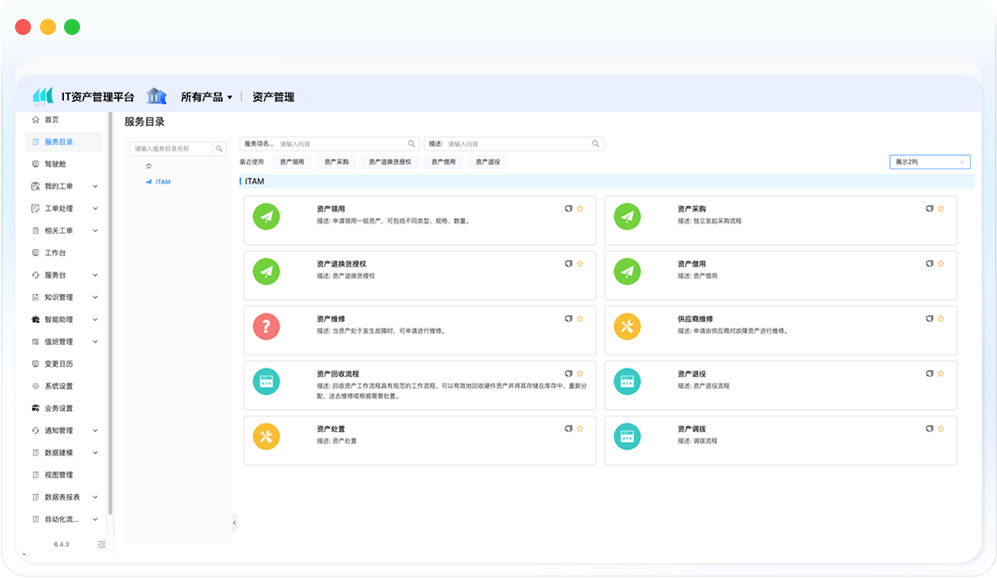
Task: Click the menu collapse icon beside version 6.4.3
Action: 101,544
